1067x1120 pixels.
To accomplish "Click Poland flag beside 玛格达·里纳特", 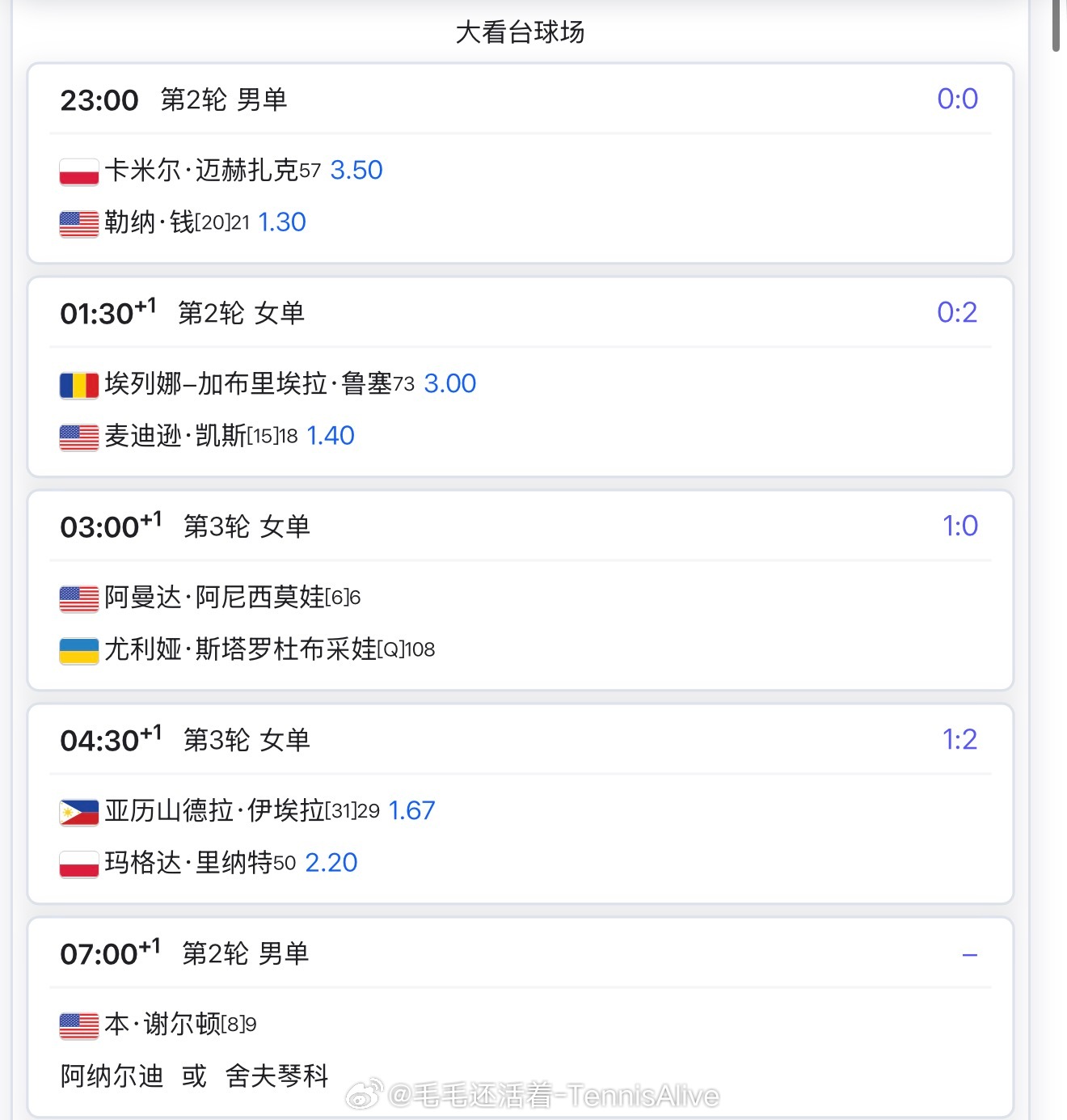I will pos(79,864).
